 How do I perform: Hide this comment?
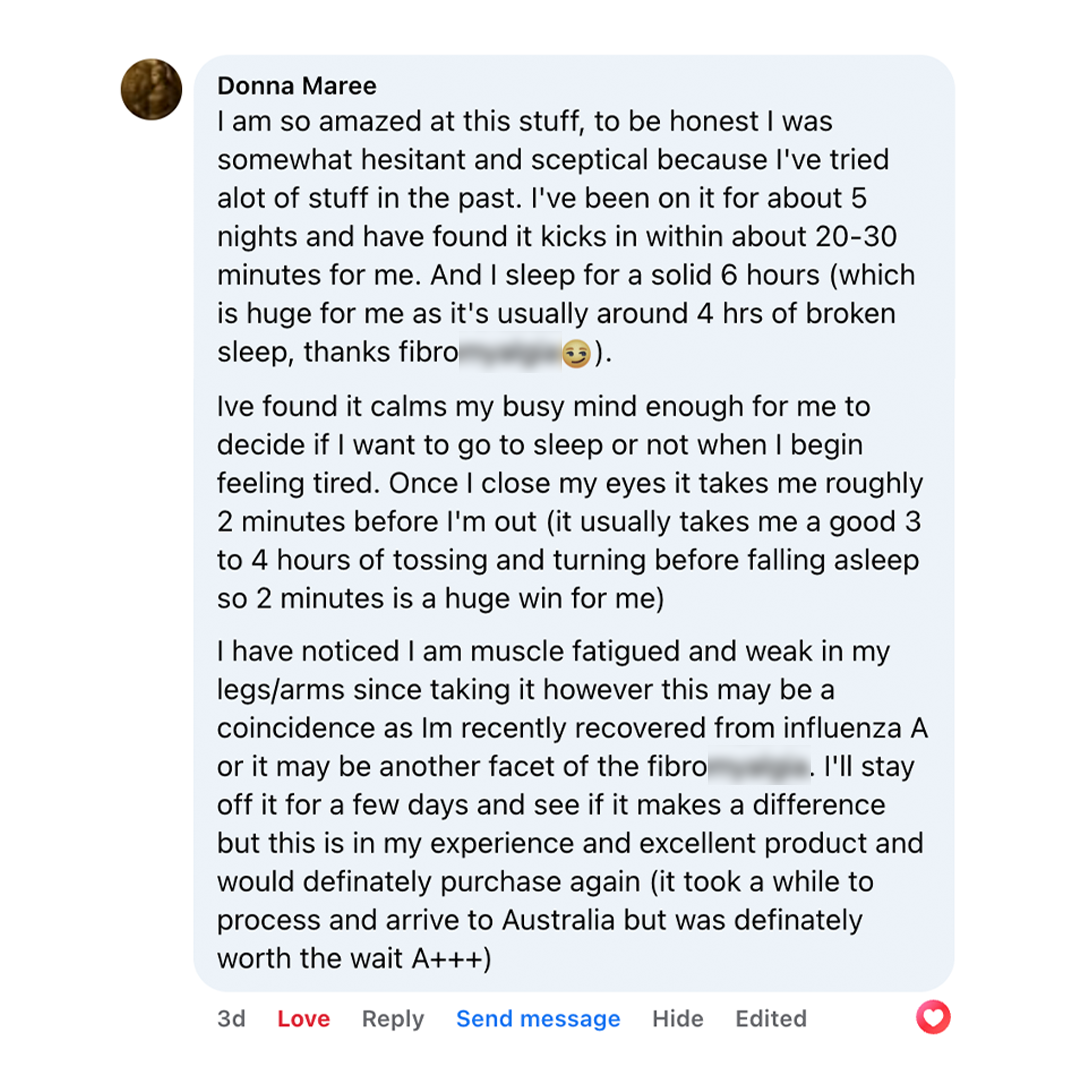(x=678, y=1019)
